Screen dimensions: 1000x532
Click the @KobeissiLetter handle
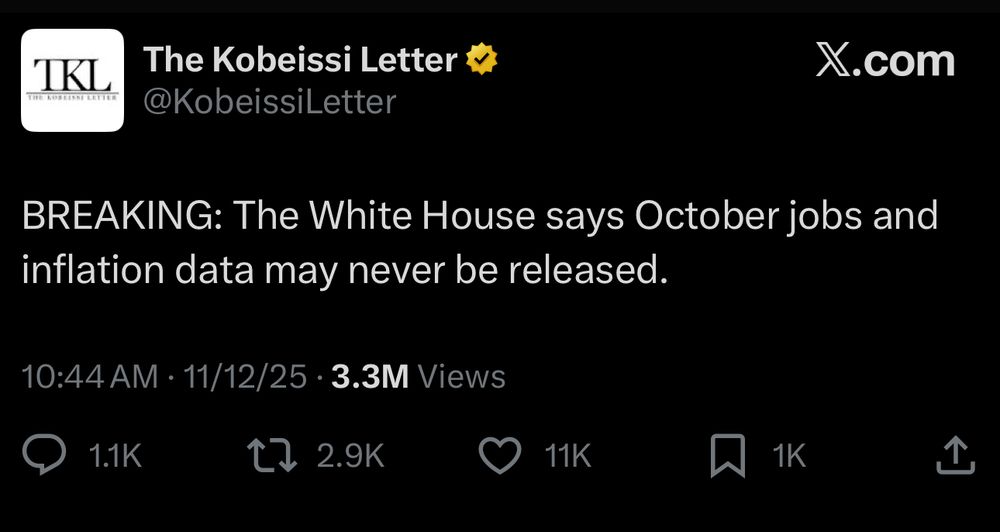point(270,101)
